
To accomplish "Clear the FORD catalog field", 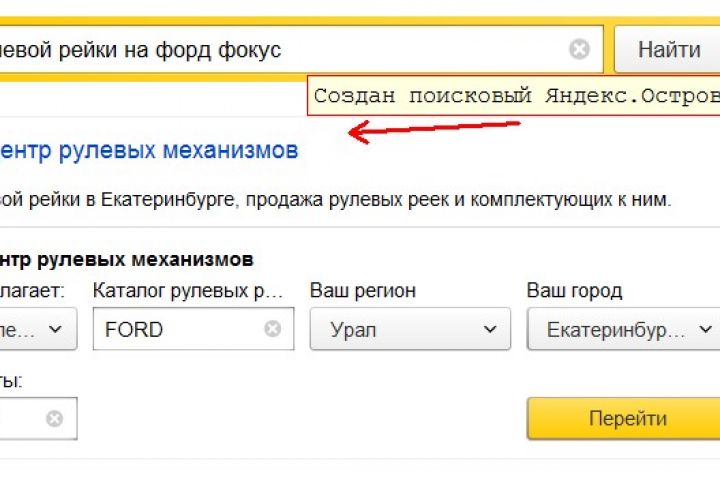I will (x=272, y=328).
